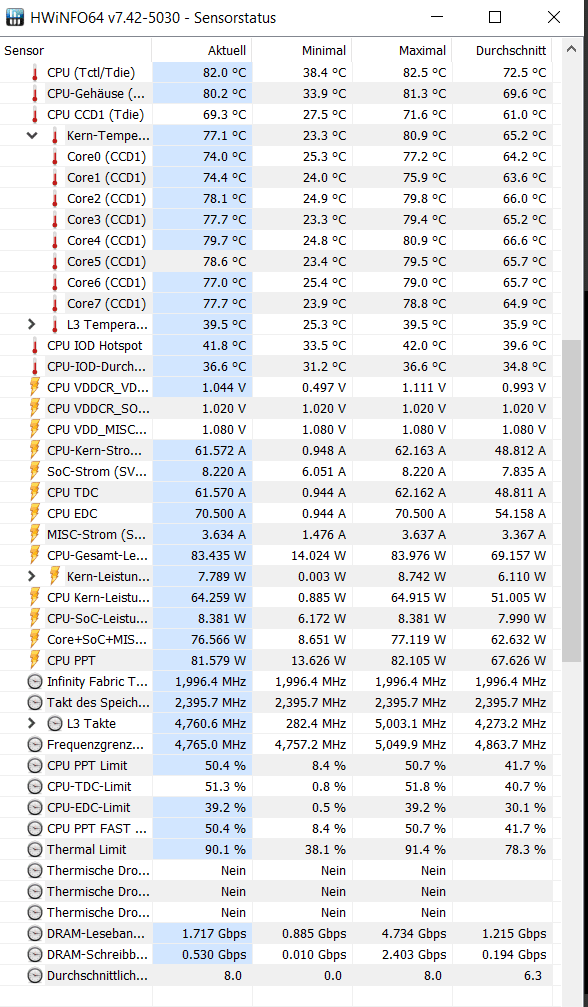Click the Sensor column header
Viewport: 588px width, 1007px height.
click(76, 51)
